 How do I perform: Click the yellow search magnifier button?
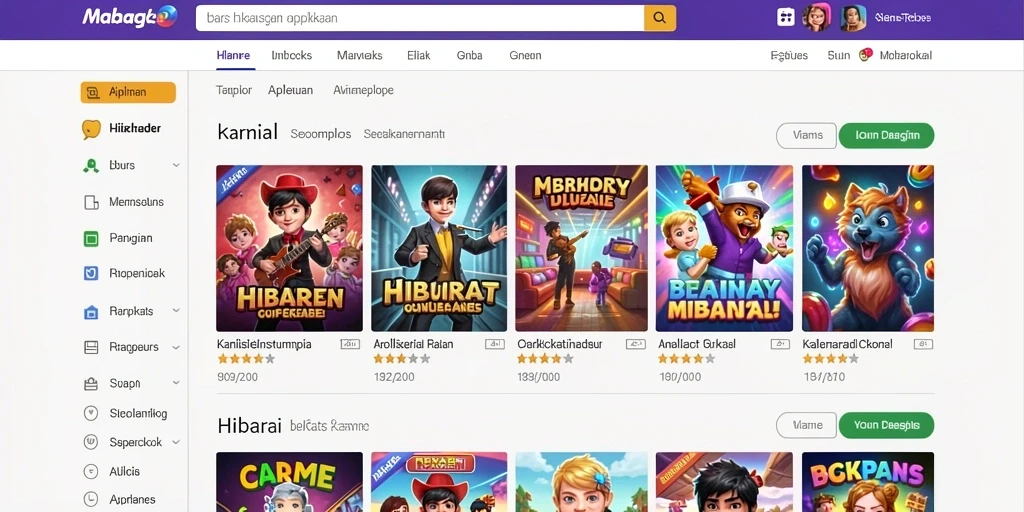click(660, 18)
